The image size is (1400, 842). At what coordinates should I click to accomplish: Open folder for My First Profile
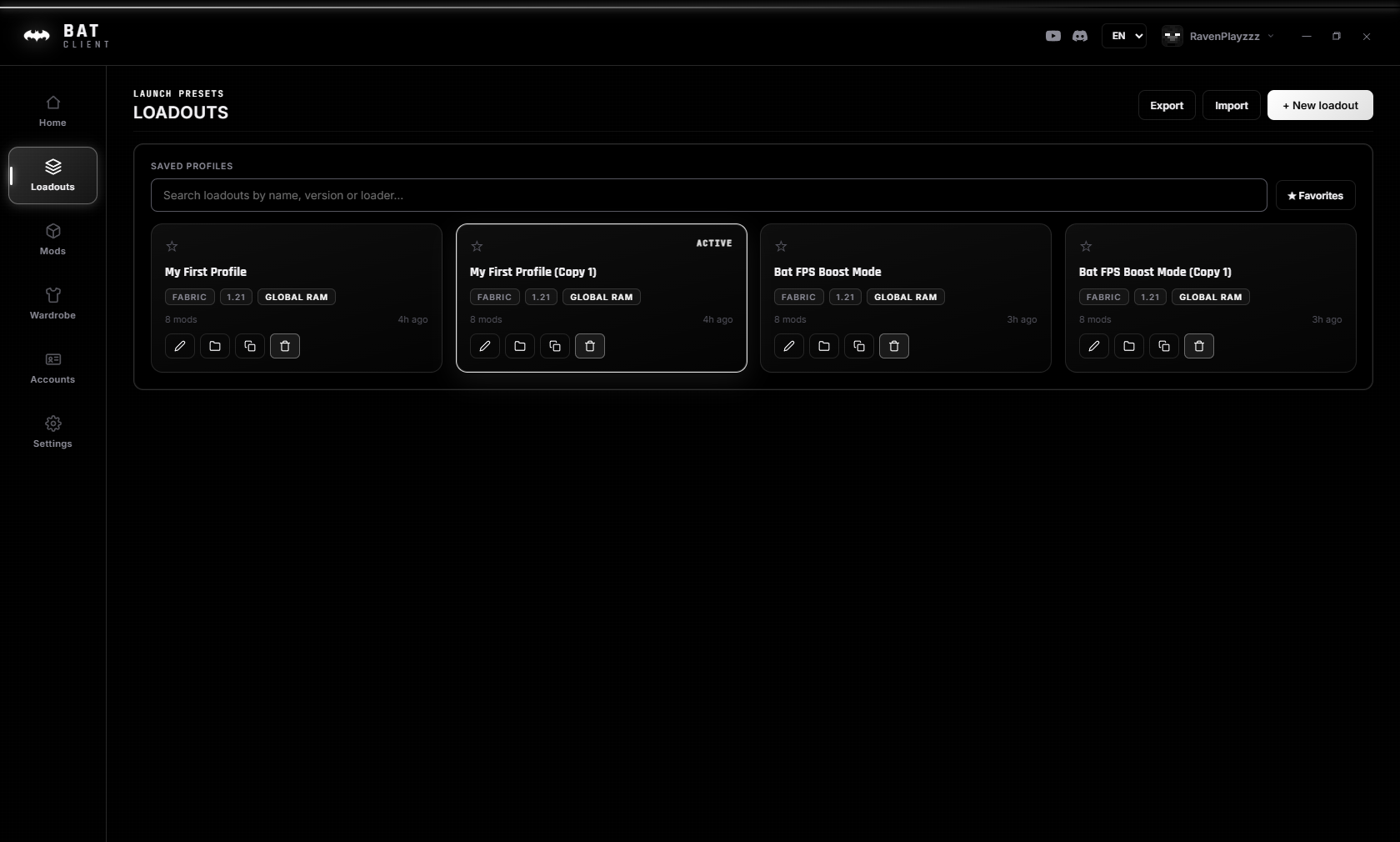click(215, 346)
